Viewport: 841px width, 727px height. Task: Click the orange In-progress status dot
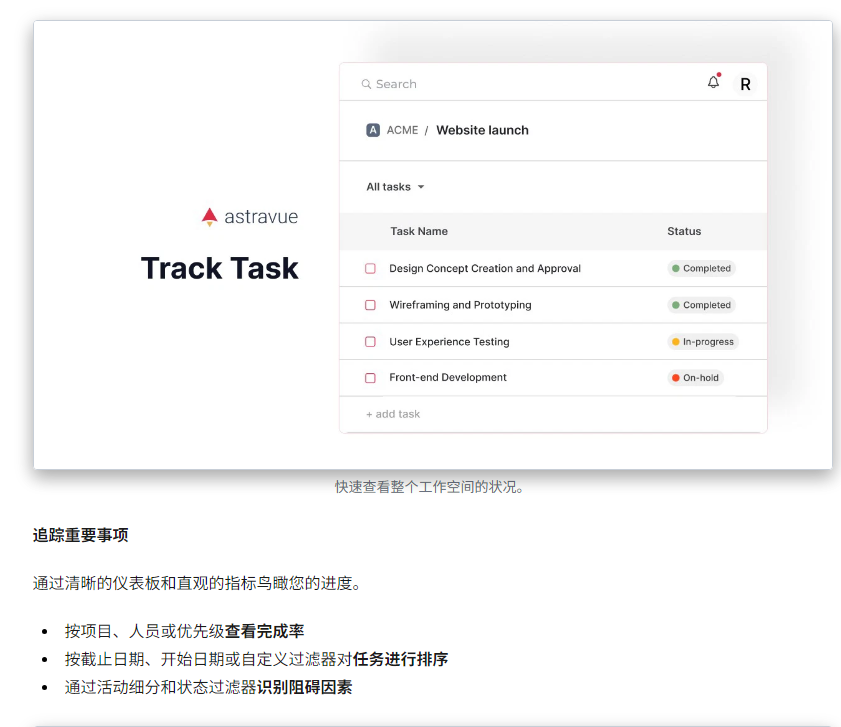676,342
